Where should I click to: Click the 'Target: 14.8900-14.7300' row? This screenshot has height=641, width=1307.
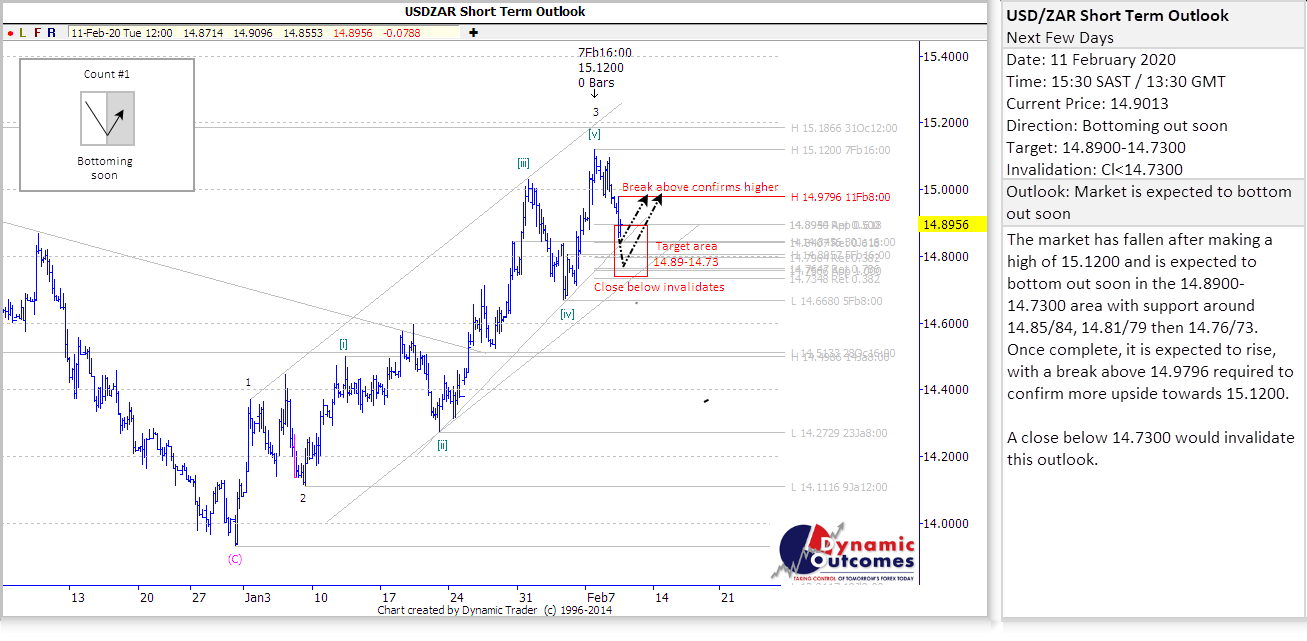[1153, 147]
